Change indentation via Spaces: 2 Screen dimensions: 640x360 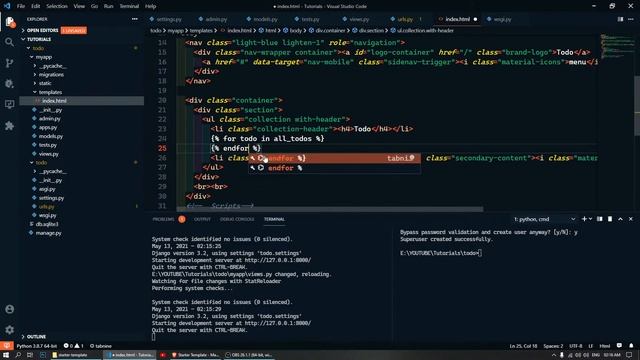tap(553, 346)
